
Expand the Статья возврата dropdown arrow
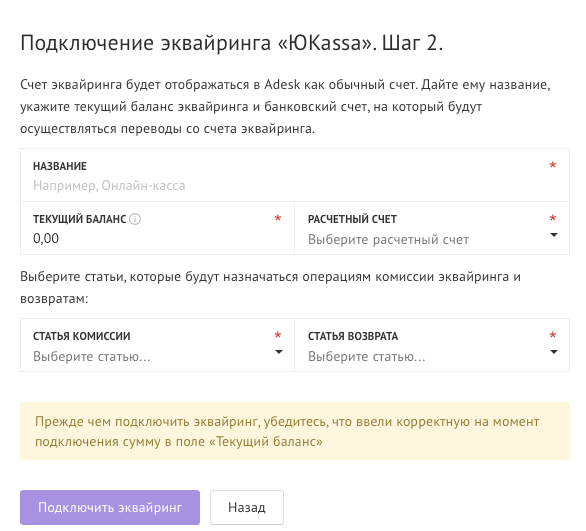click(554, 352)
